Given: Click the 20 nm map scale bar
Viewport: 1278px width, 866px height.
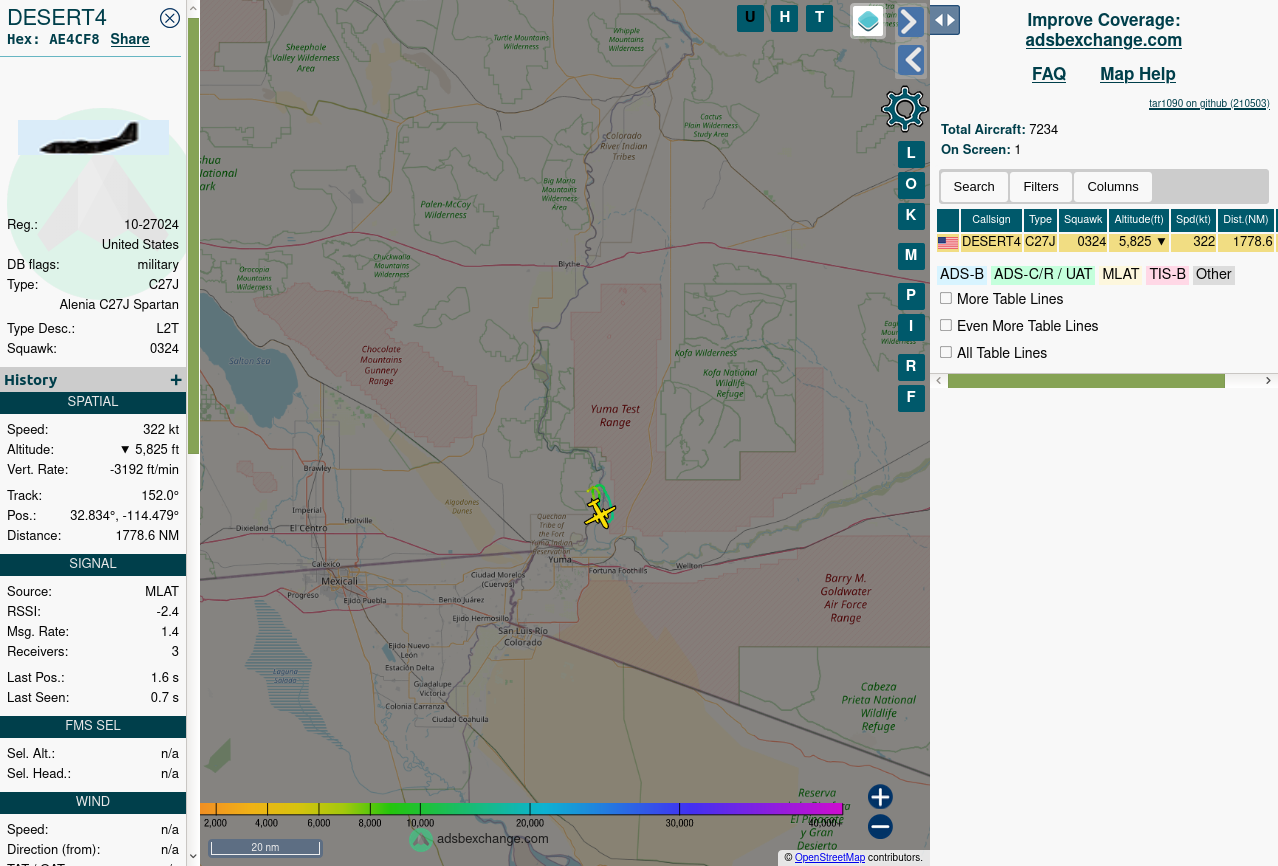Looking at the screenshot, I should (265, 848).
